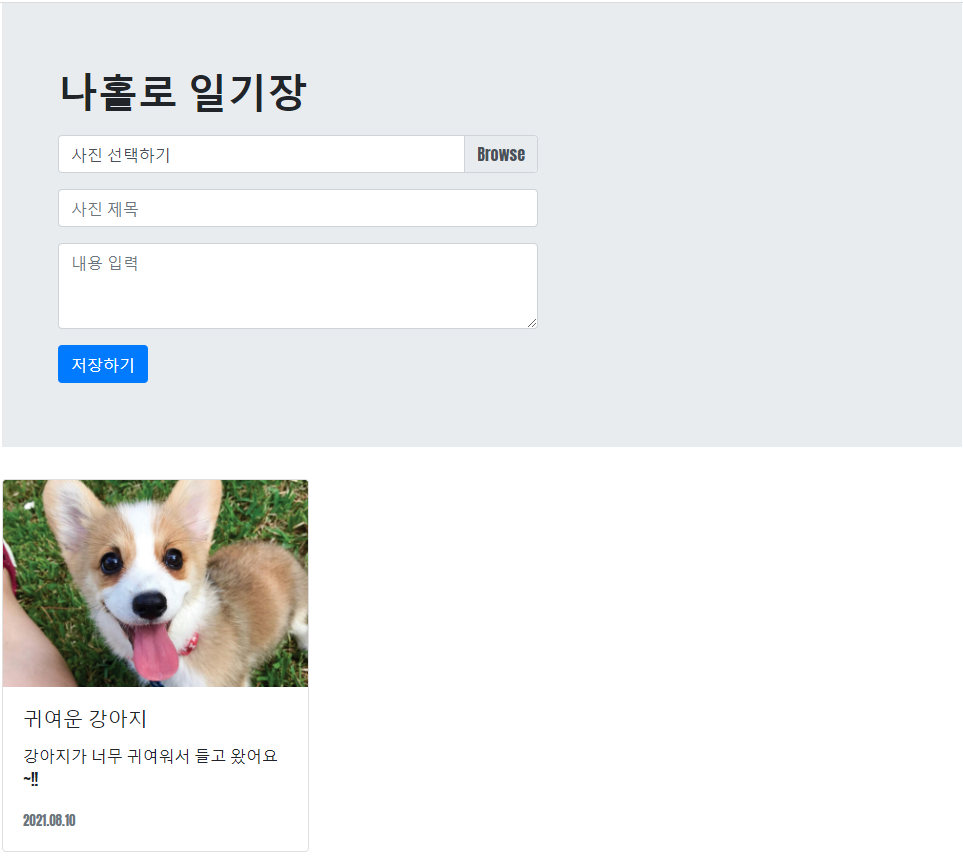This screenshot has width=963, height=856.
Task: Click the 저장하기 save button
Action: 103,364
